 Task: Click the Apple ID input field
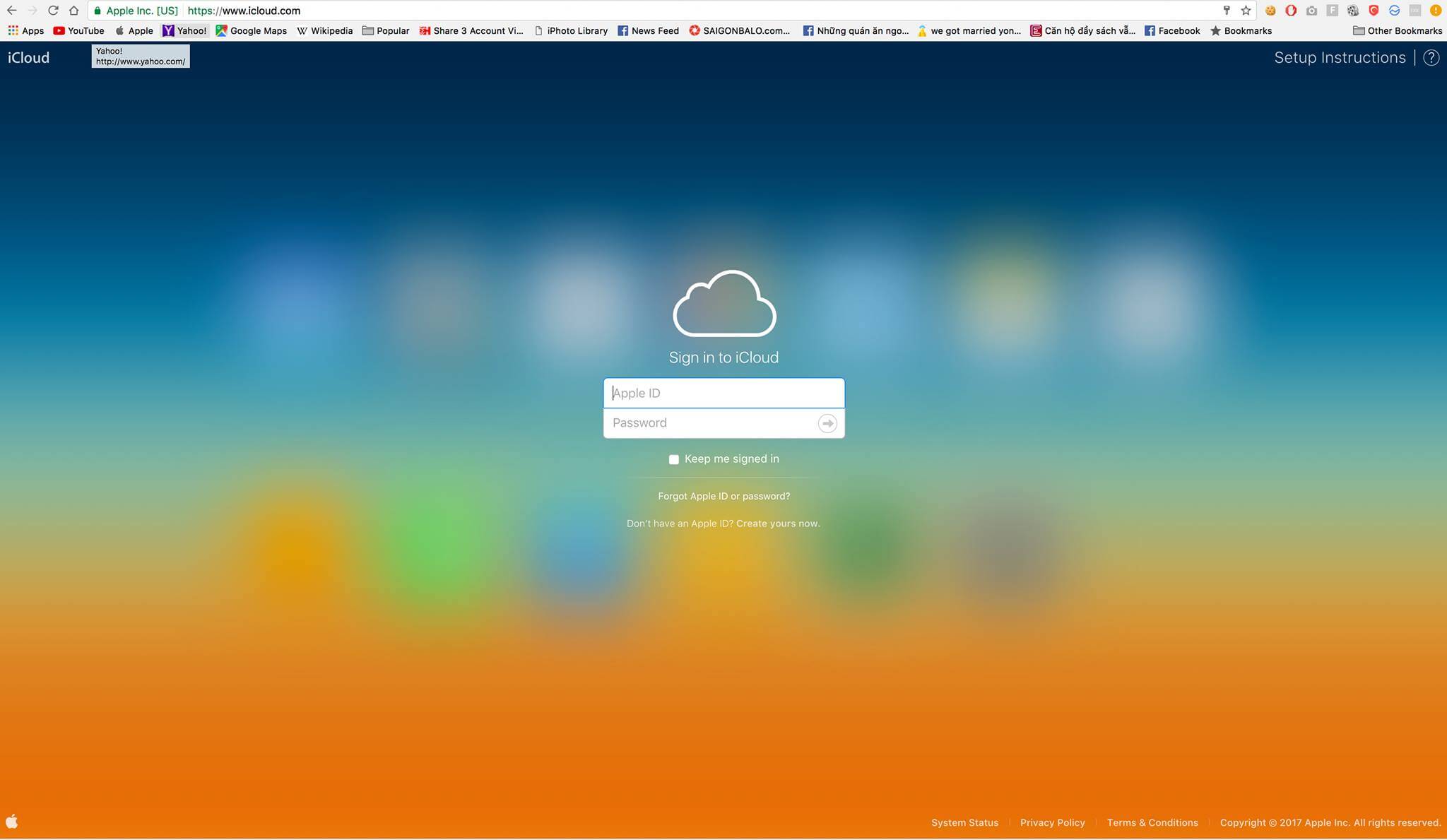click(723, 392)
